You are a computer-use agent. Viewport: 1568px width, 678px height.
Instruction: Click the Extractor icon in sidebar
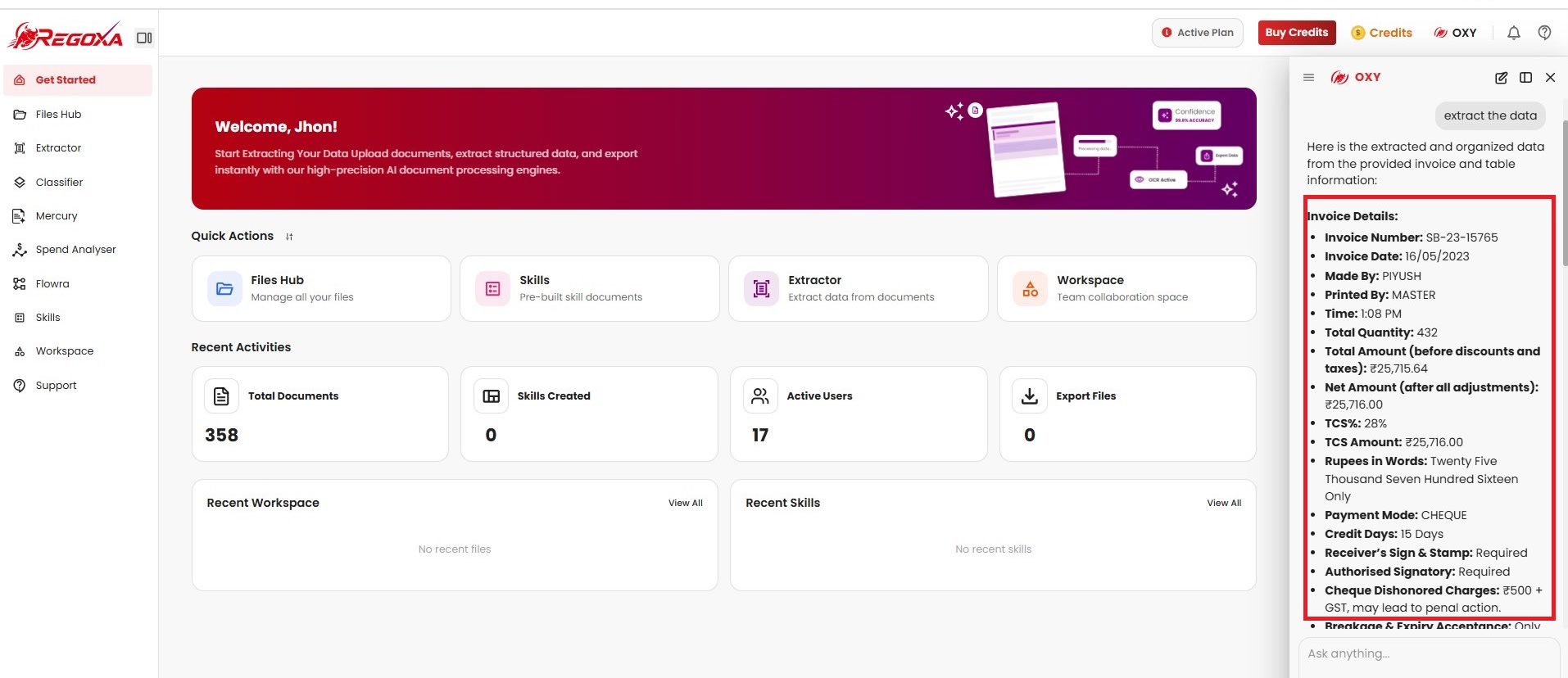click(20, 148)
